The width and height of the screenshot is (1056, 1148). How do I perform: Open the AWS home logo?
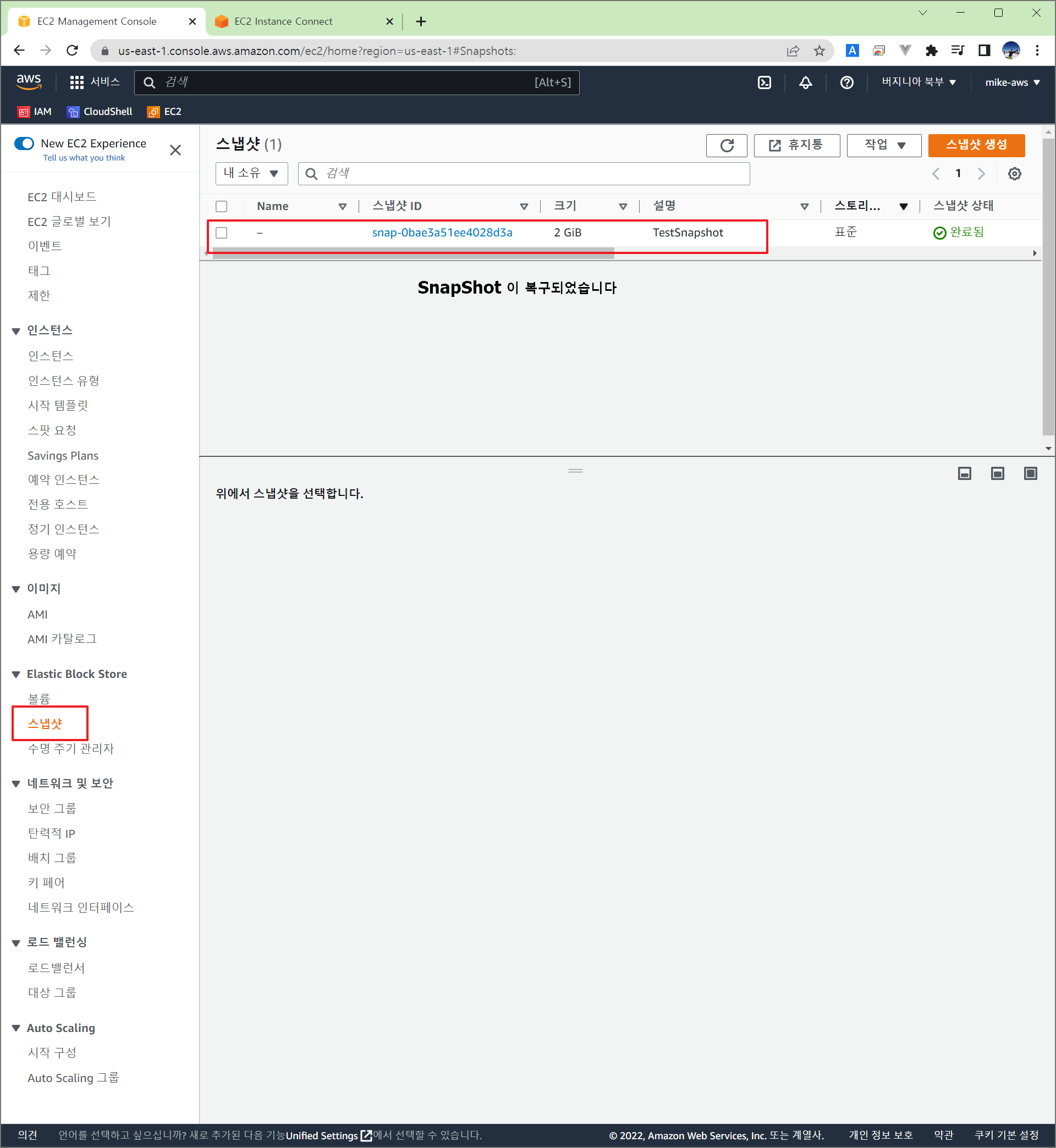29,82
